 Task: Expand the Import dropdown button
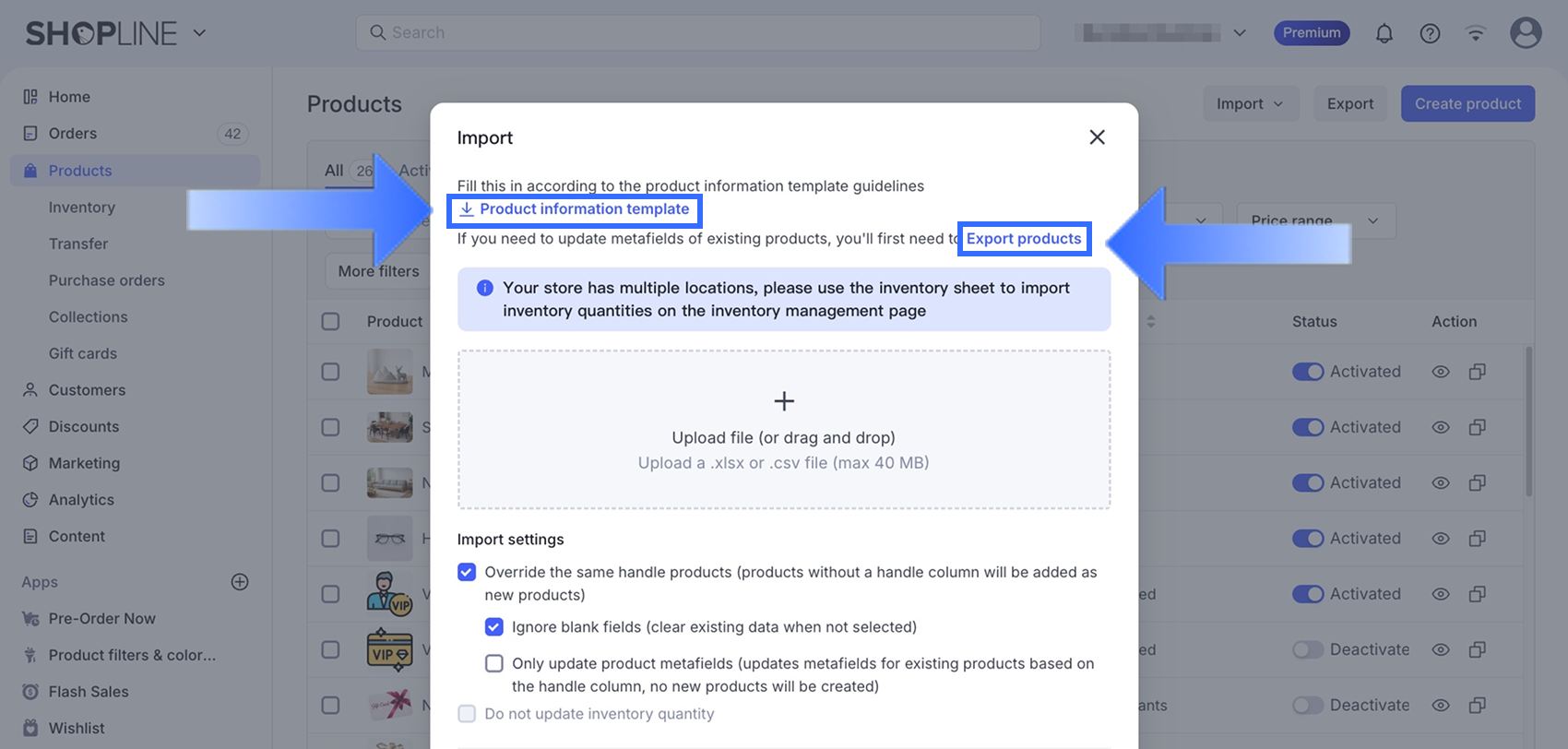point(1250,104)
